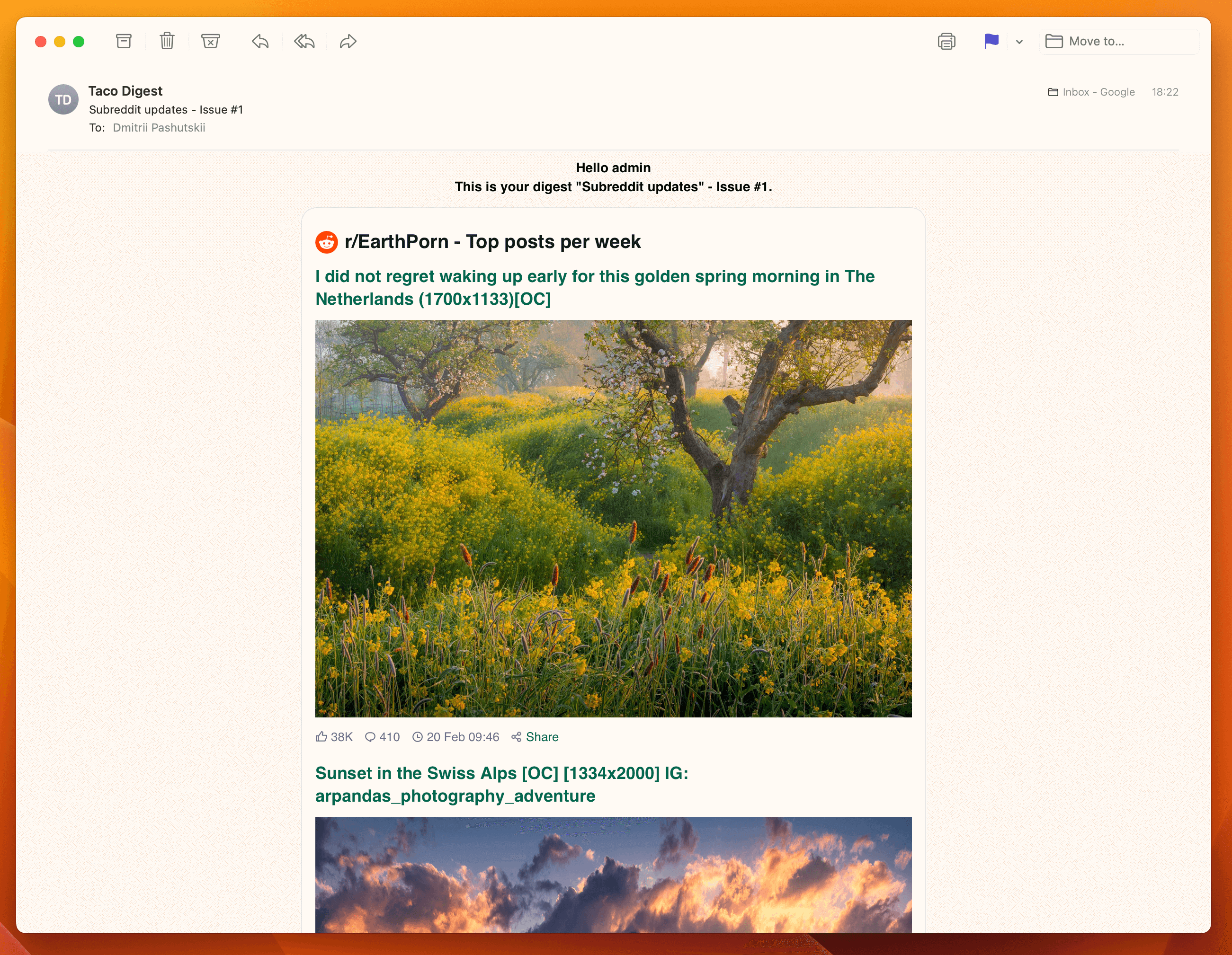Click the 18:22 received time
This screenshot has width=1232, height=955.
1165,92
